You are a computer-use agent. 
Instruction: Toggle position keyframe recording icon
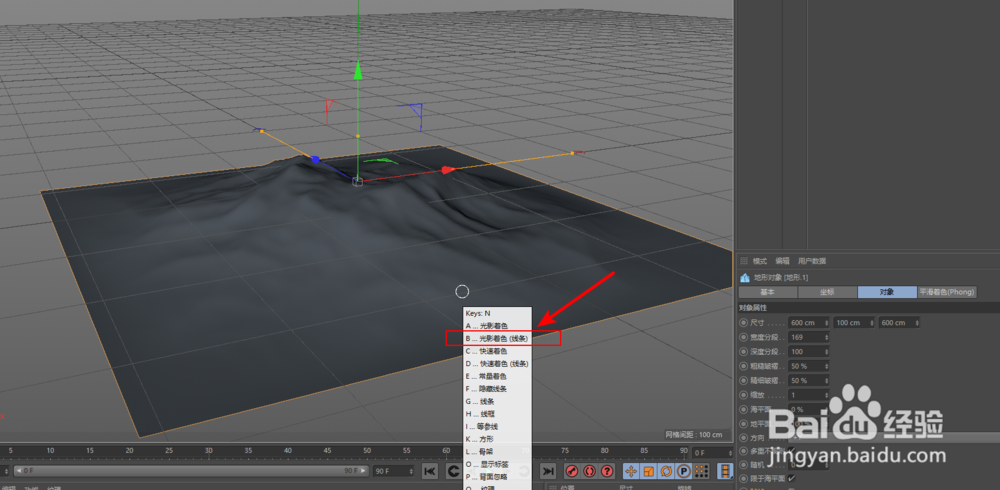click(631, 471)
